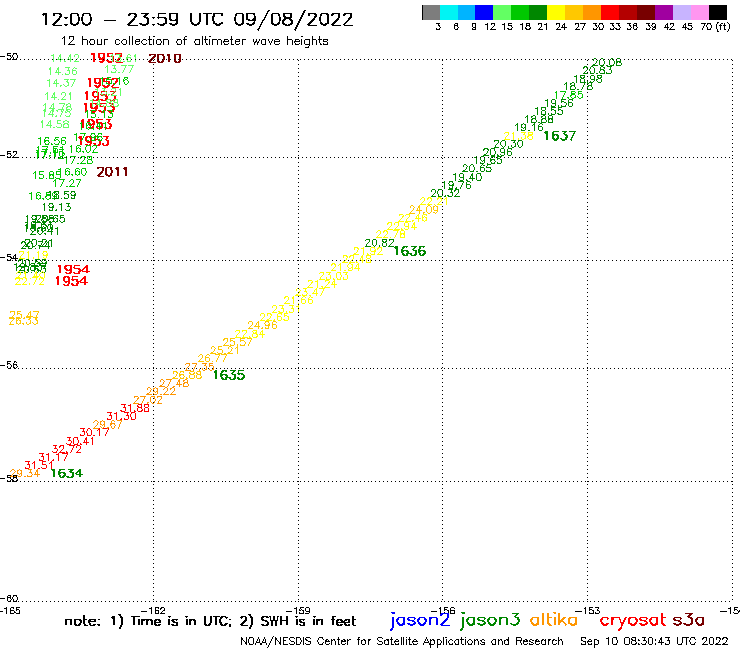
Task: Click the jason3 time stamp 1636
Action: point(410,251)
